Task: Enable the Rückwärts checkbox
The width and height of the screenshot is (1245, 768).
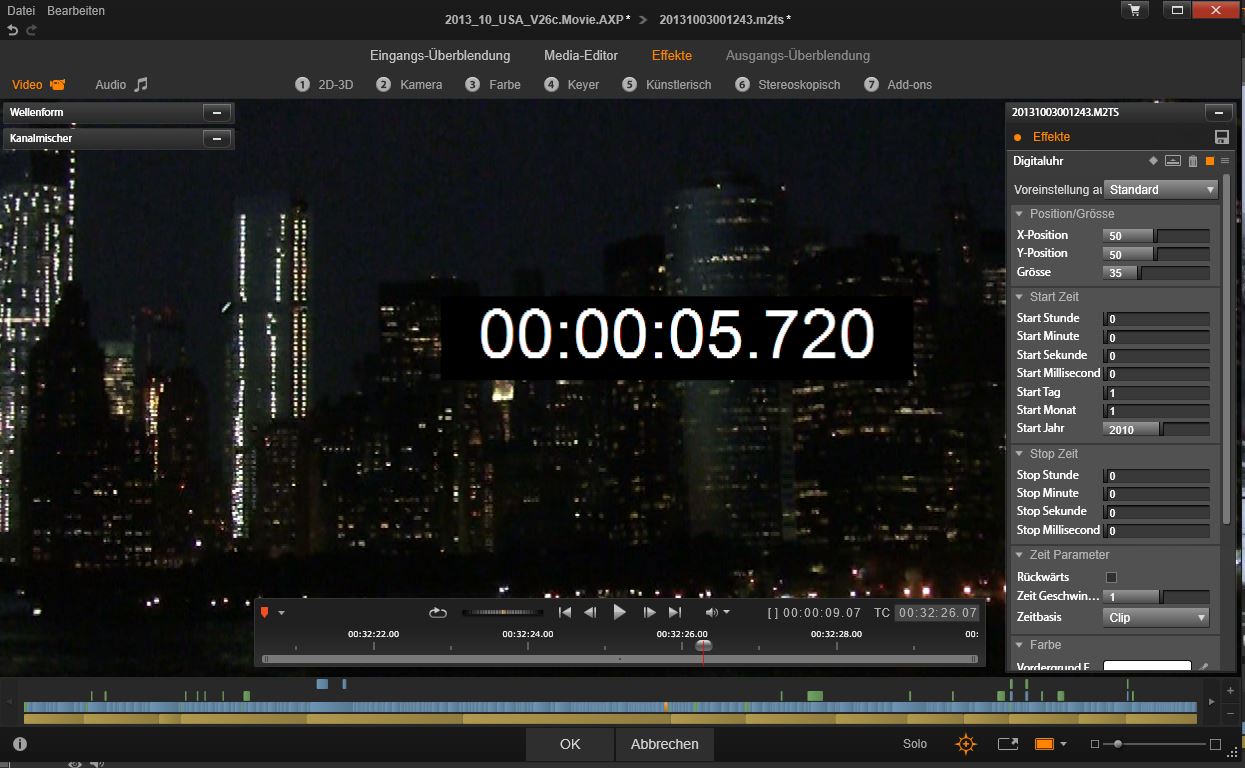Action: pos(1111,577)
